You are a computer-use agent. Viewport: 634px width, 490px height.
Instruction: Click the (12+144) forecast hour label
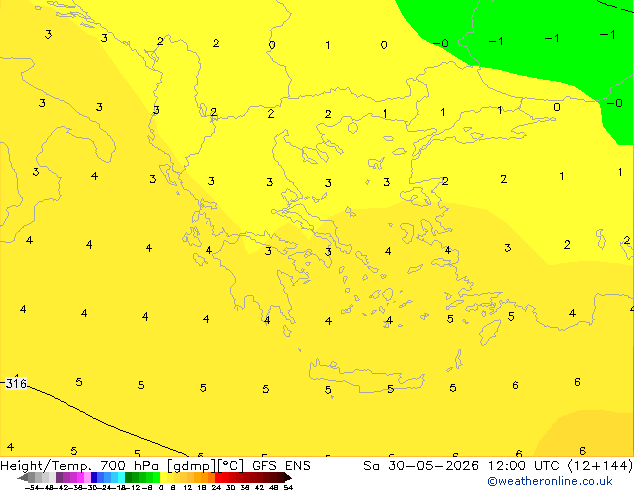point(600,466)
